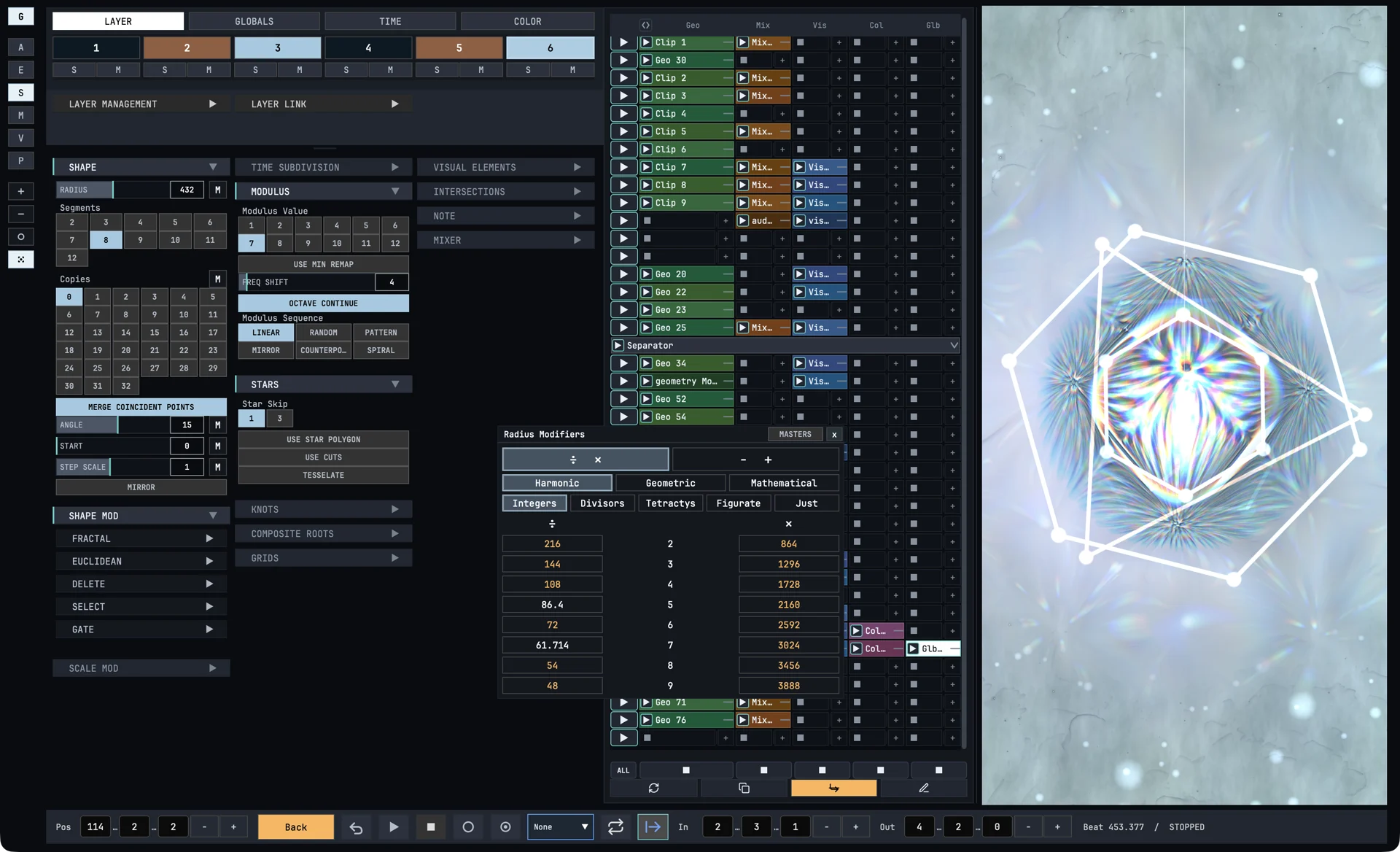Click the undo arrow in transport bar
The height and width of the screenshot is (852, 1400).
(x=356, y=826)
